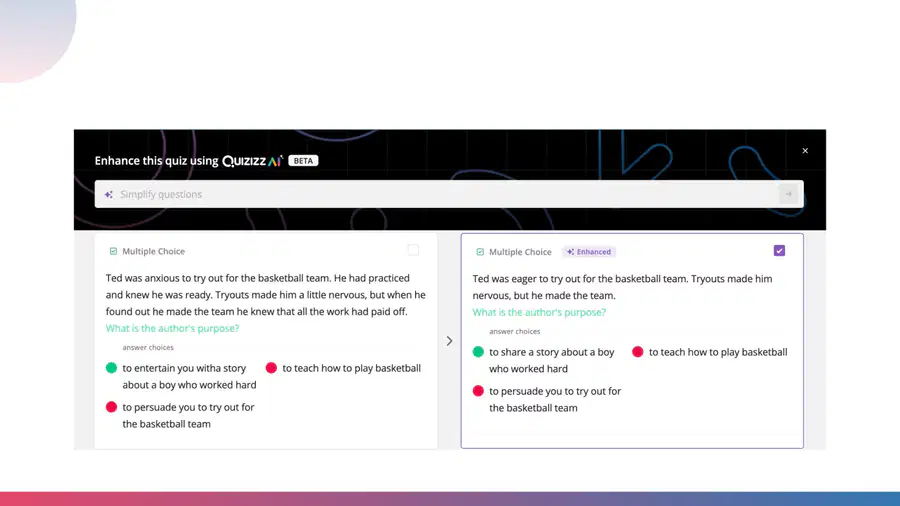Click 'Enhance this quiz using' heading
The height and width of the screenshot is (506, 900).
point(156,161)
